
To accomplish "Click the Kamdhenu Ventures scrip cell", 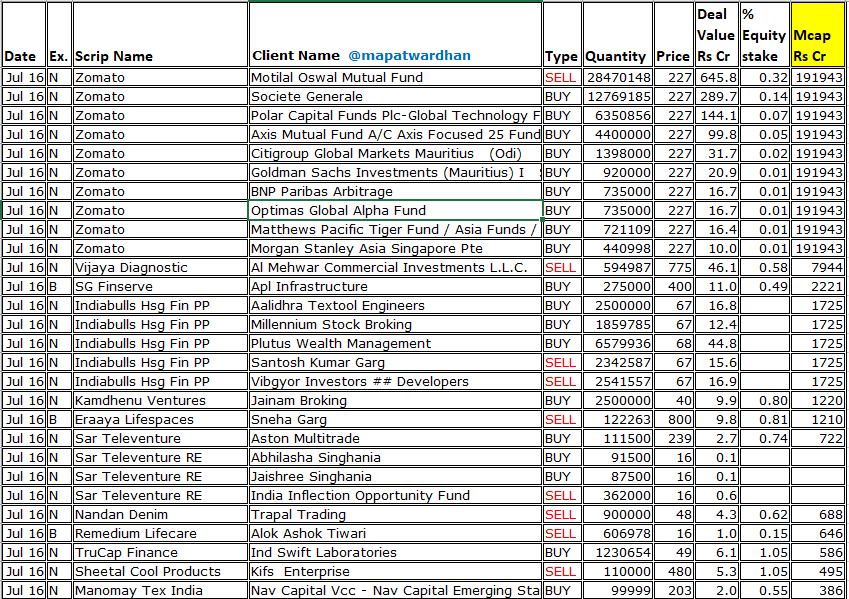I will (x=160, y=400).
